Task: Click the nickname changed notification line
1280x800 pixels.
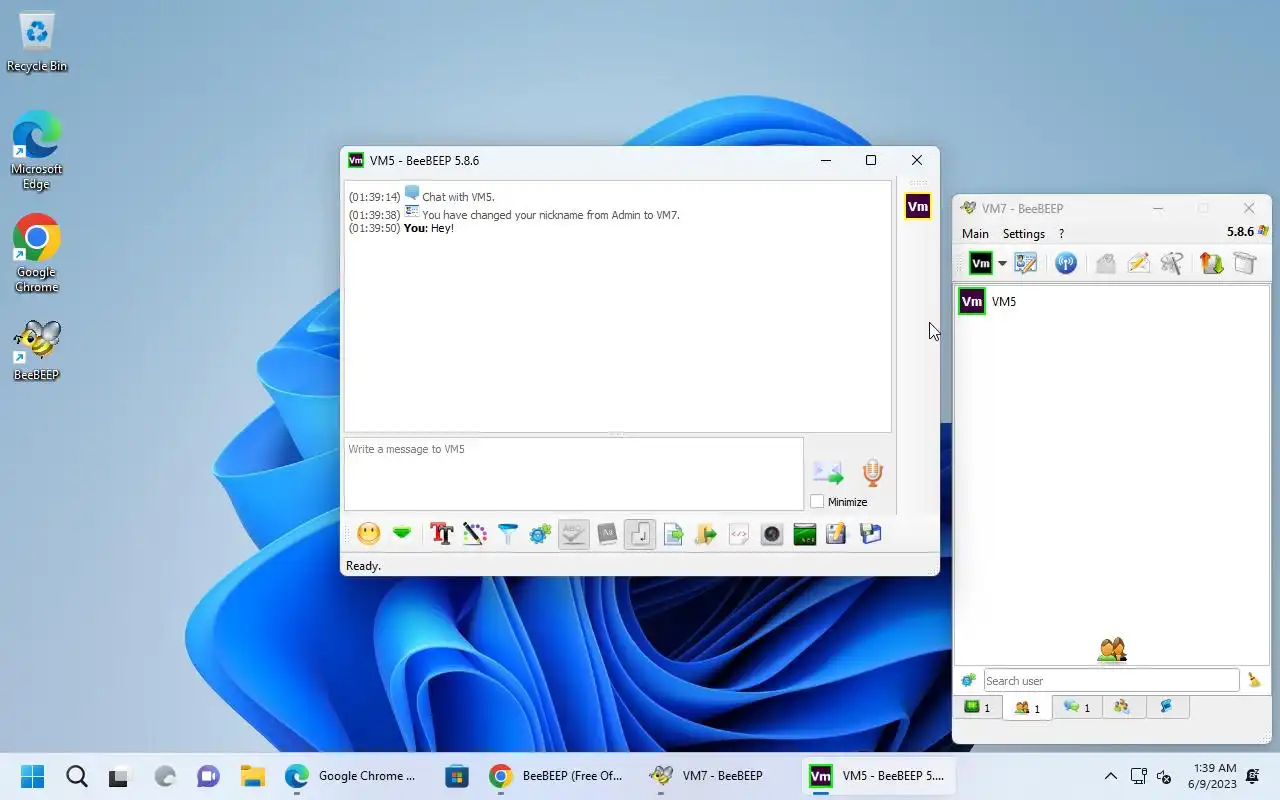Action: [514, 214]
